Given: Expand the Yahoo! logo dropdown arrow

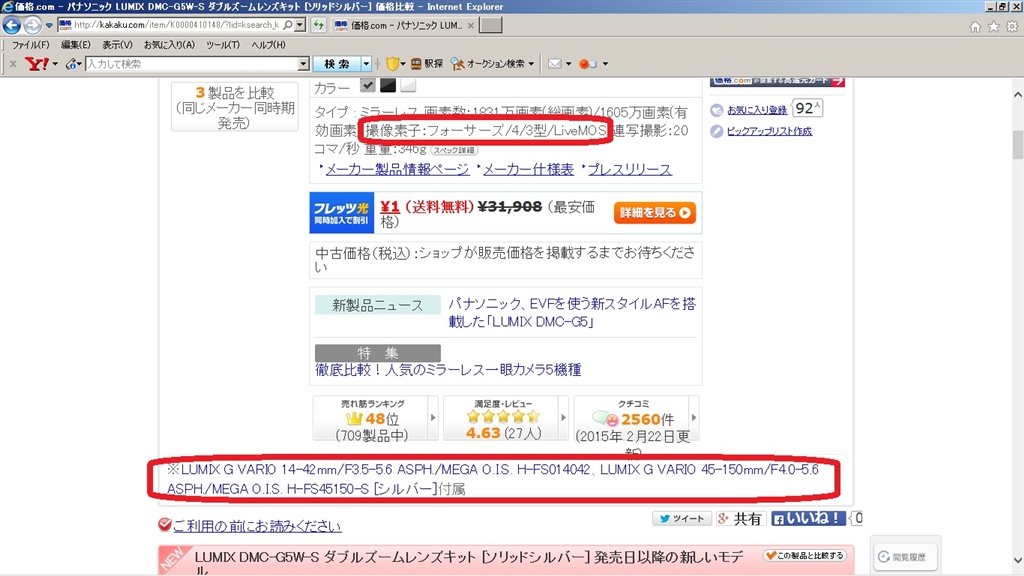Looking at the screenshot, I should pyautogui.click(x=55, y=64).
